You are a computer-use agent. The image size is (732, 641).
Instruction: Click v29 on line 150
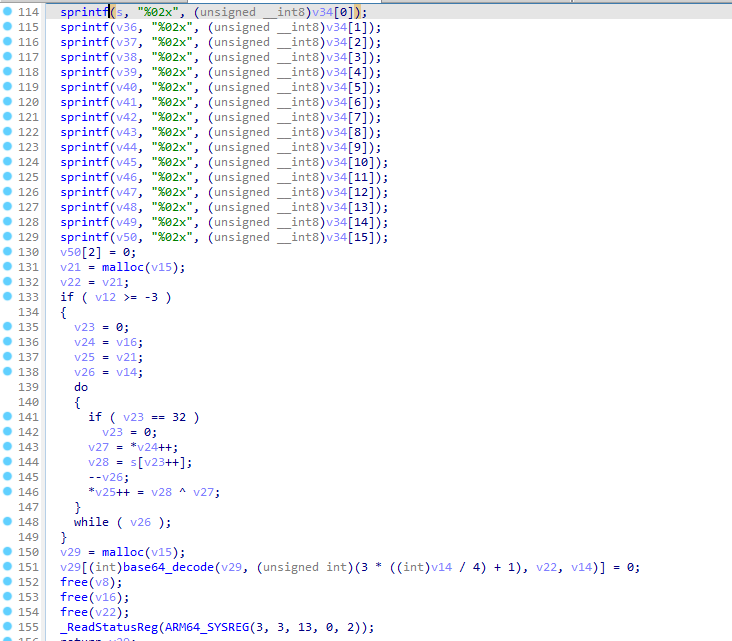tap(70, 552)
